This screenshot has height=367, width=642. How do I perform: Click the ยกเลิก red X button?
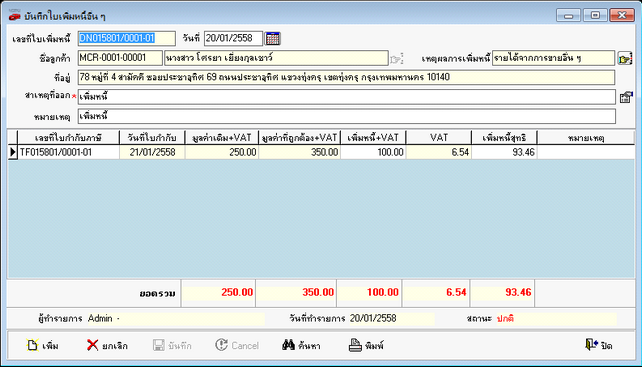tap(107, 346)
